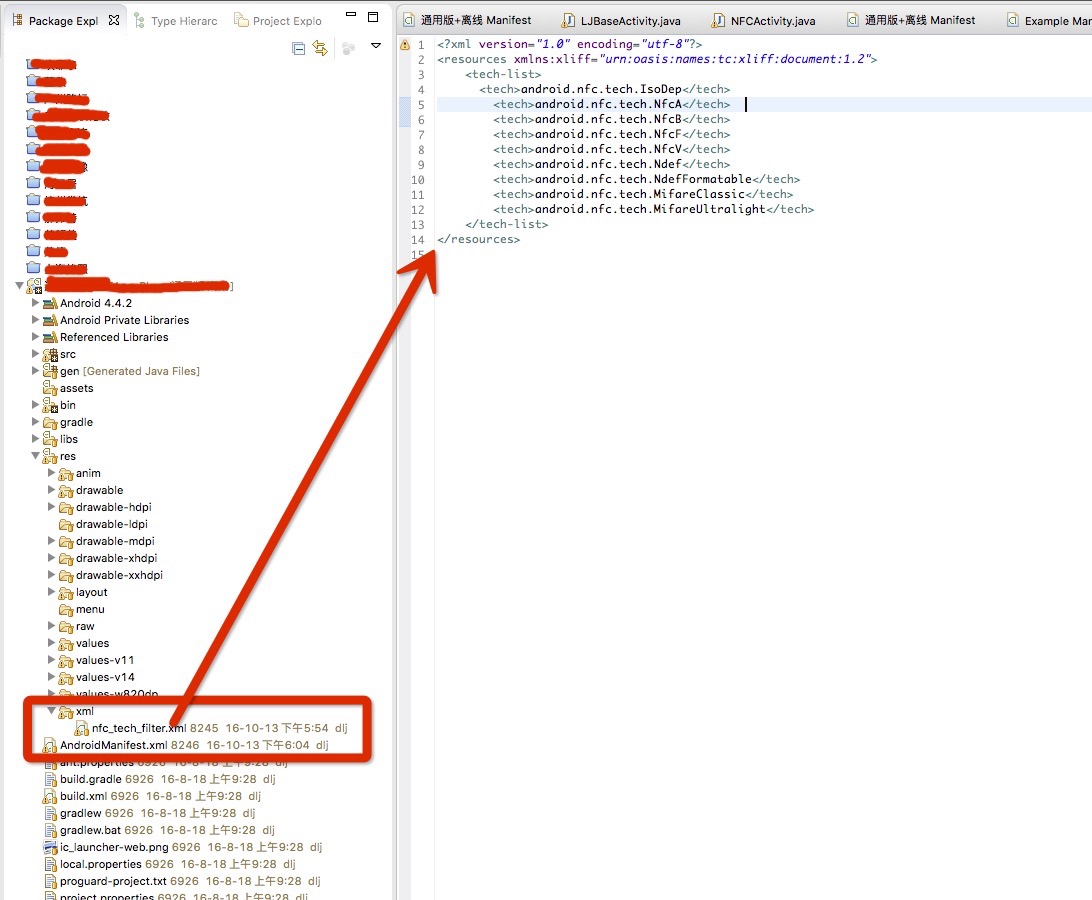Collapse the xml folder
Viewport: 1092px width, 900px height.
pos(52,711)
